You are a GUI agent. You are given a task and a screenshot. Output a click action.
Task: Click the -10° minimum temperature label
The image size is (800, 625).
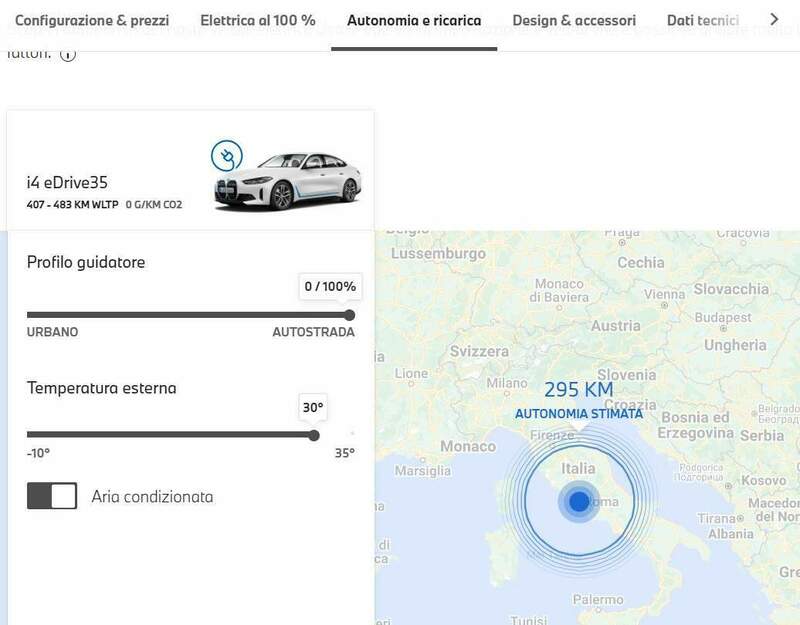(38, 453)
